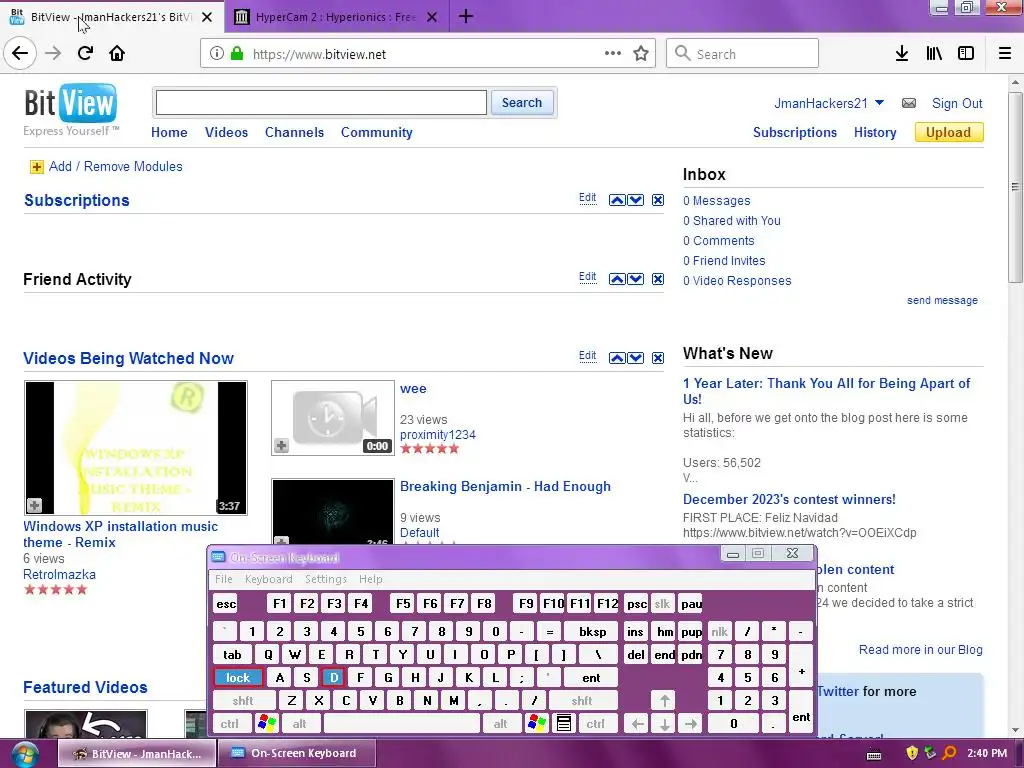This screenshot has height=768, width=1024.
Task: Click the send message link
Action: click(942, 300)
